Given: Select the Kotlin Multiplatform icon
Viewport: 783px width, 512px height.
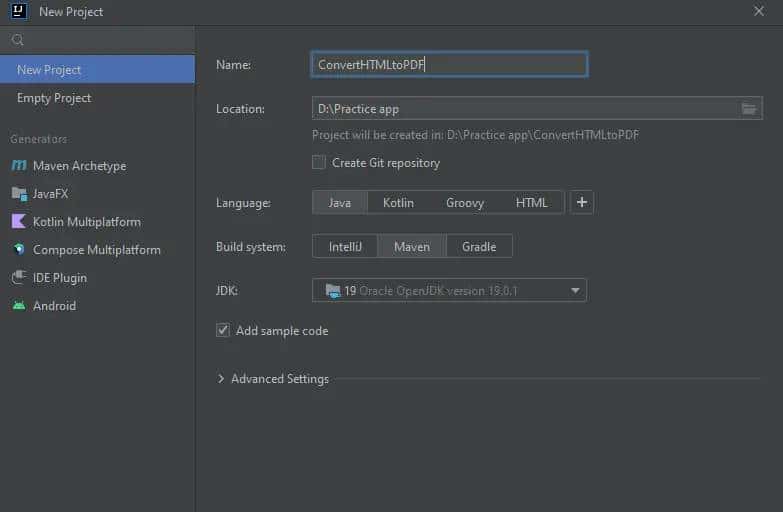Looking at the screenshot, I should 18,221.
